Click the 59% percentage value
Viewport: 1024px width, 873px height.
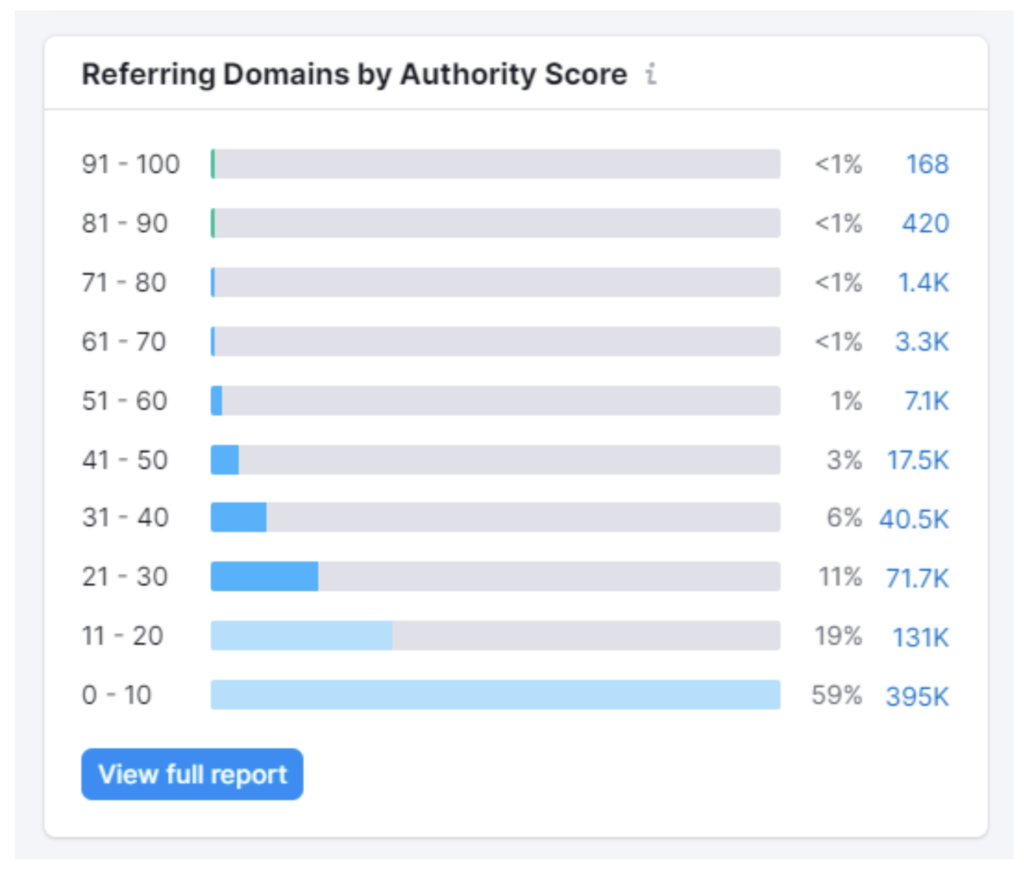836,696
